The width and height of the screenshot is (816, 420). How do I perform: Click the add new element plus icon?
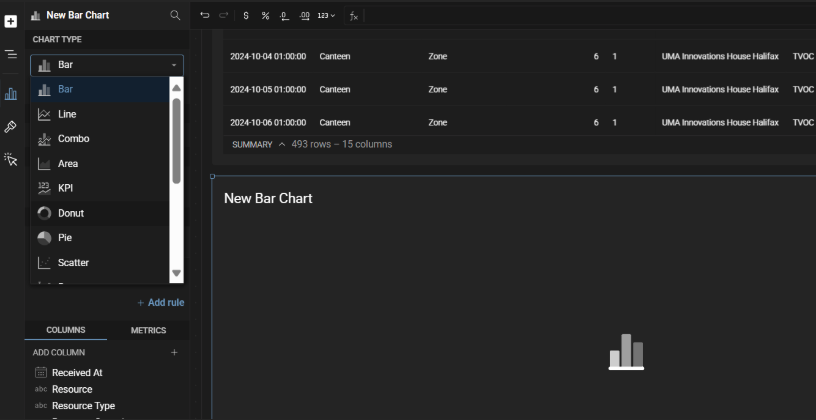tap(11, 21)
